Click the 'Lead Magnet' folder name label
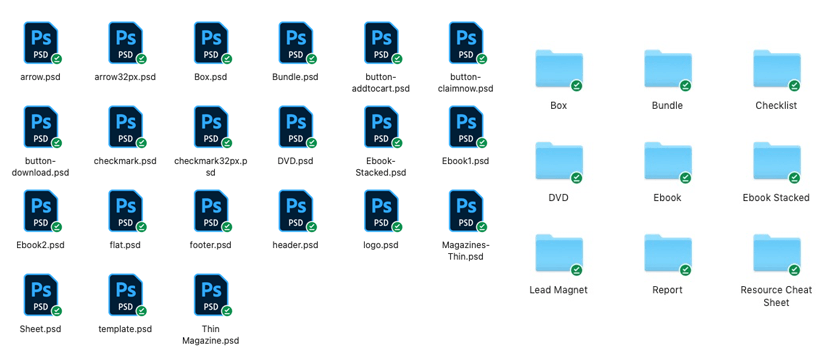 click(x=558, y=290)
